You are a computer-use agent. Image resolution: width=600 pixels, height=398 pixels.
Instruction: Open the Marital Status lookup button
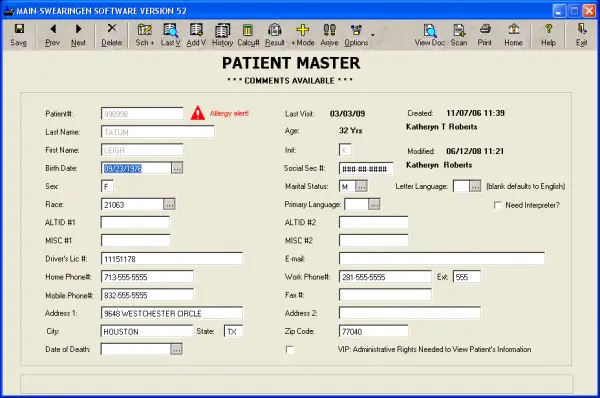(361, 186)
